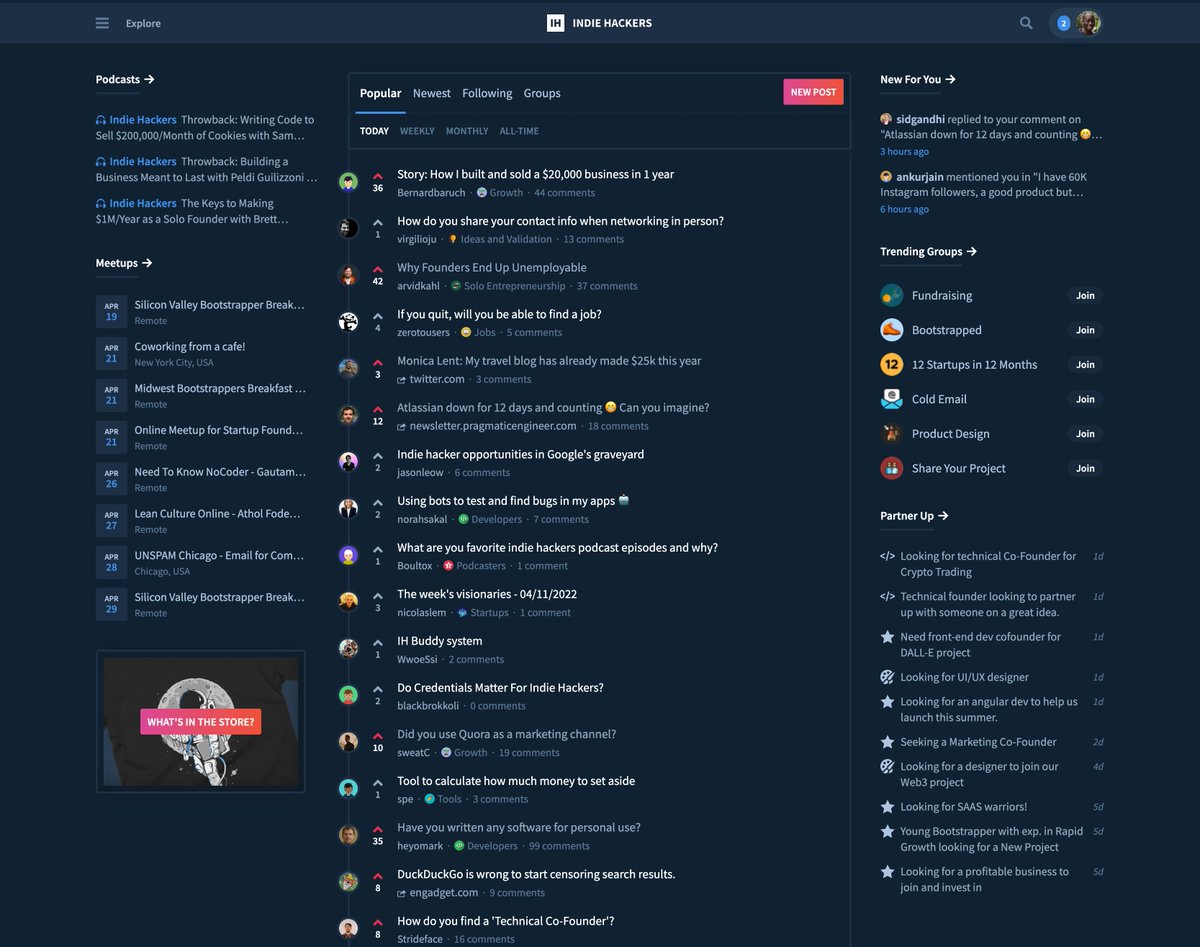Upvote the $20,000 business story post

(x=378, y=176)
